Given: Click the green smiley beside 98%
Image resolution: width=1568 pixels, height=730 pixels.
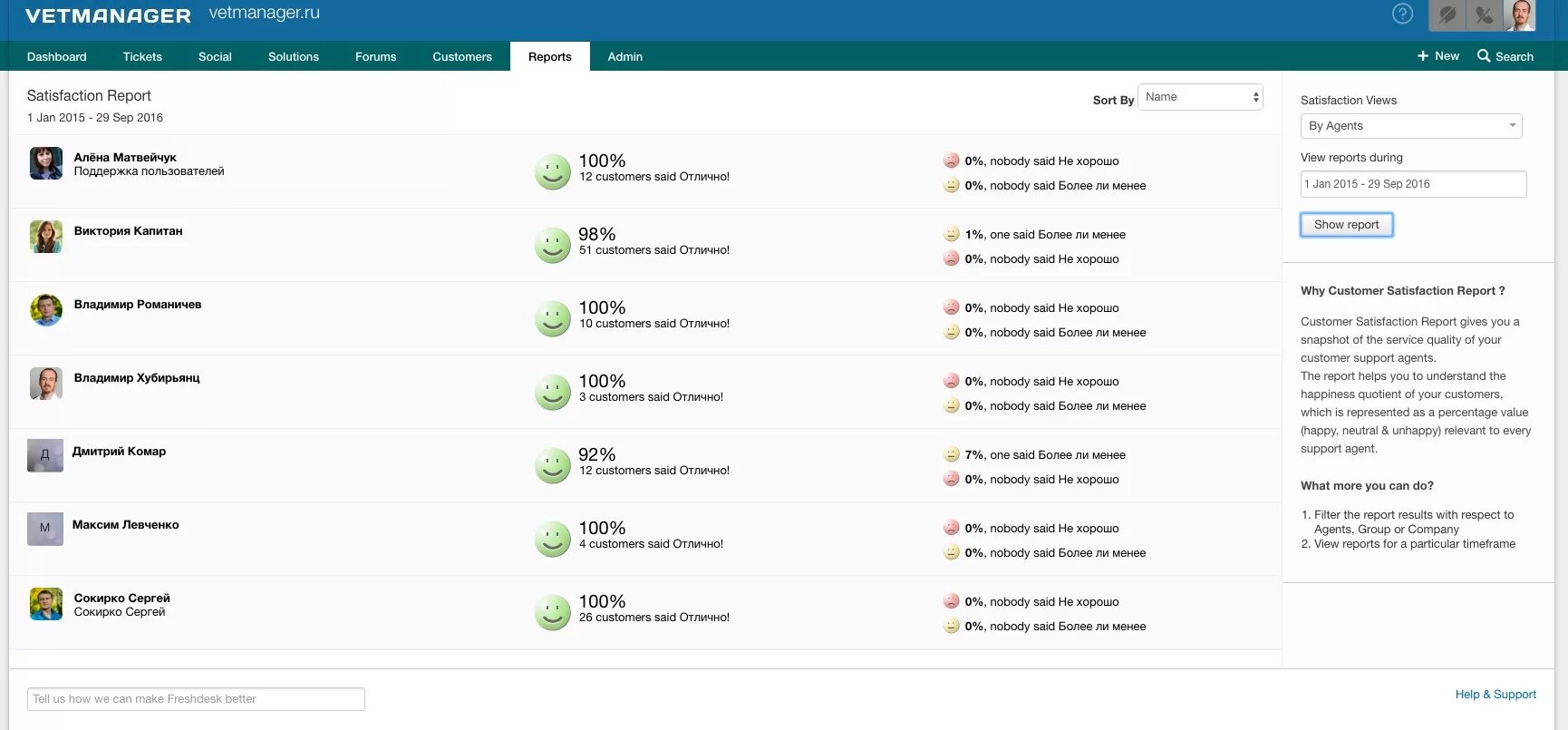Looking at the screenshot, I should pos(552,245).
